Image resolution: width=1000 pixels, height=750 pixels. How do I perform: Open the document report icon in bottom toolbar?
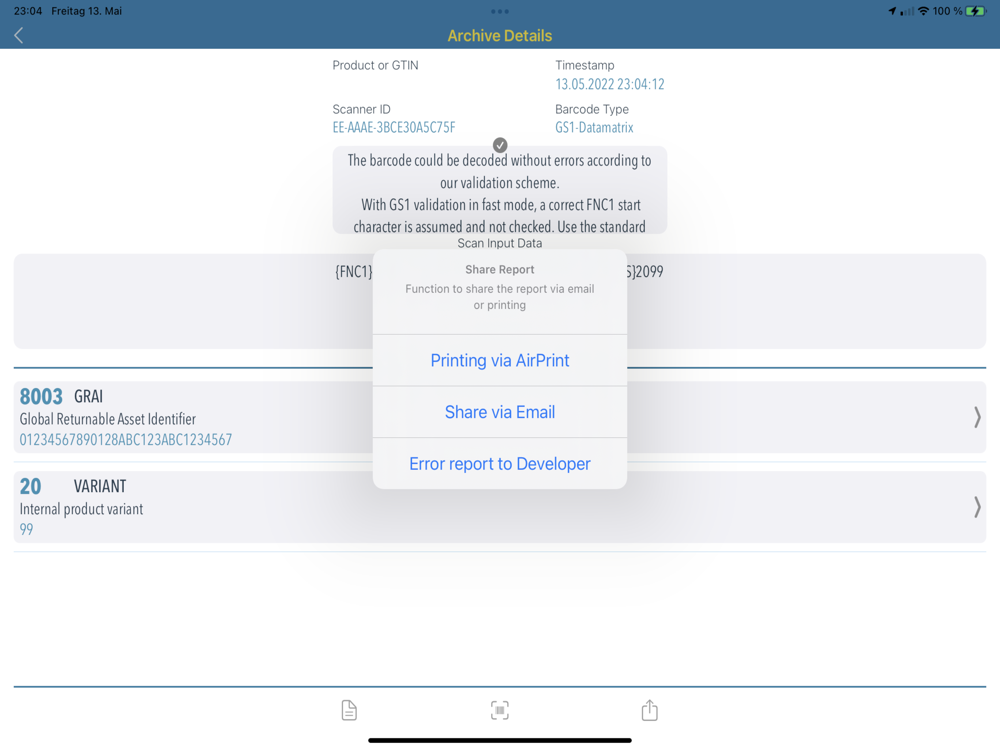[x=349, y=710]
